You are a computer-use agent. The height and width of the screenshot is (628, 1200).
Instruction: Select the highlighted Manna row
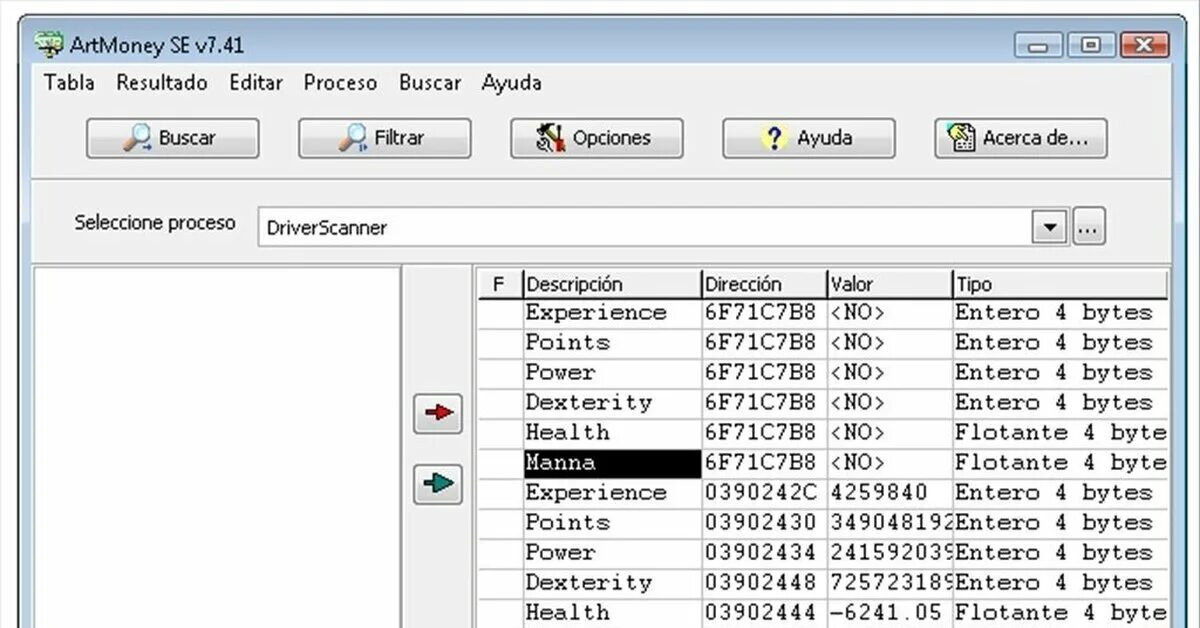822,463
